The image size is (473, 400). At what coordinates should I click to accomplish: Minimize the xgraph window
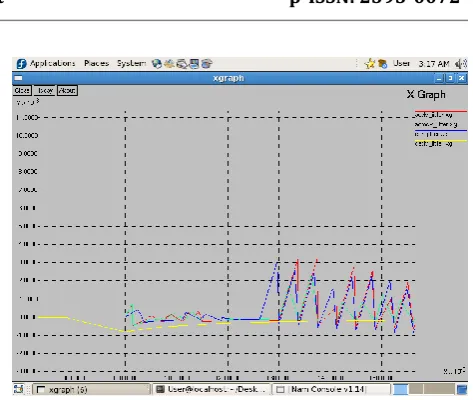tap(439, 78)
